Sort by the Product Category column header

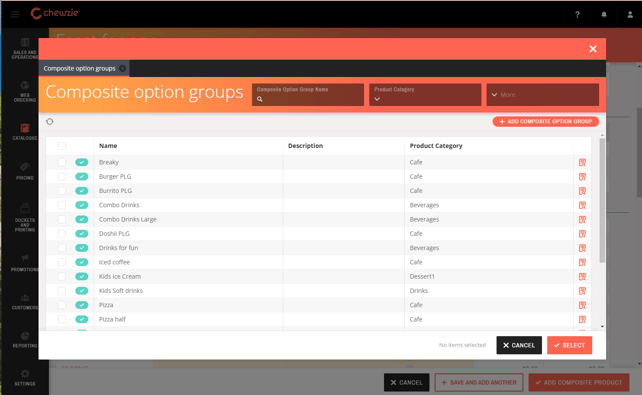pos(436,146)
